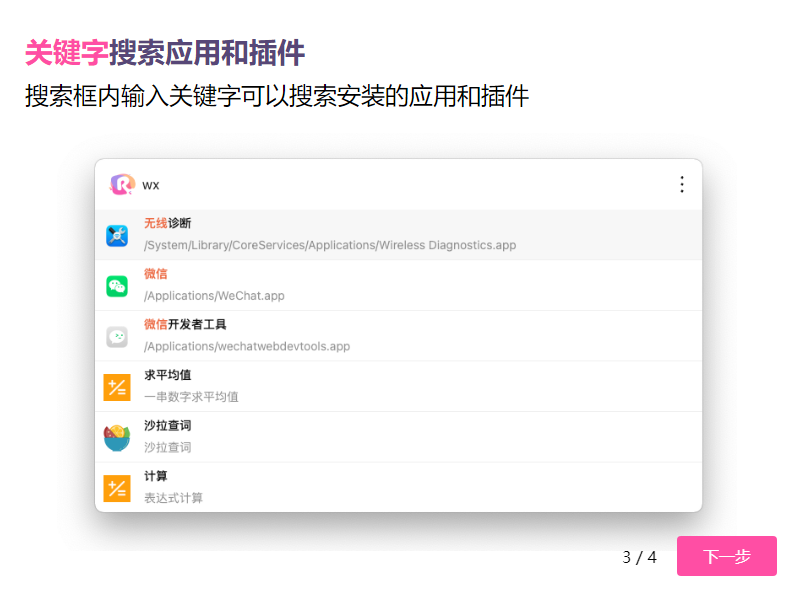
Task: Click the search field containing wx
Action: (x=401, y=185)
